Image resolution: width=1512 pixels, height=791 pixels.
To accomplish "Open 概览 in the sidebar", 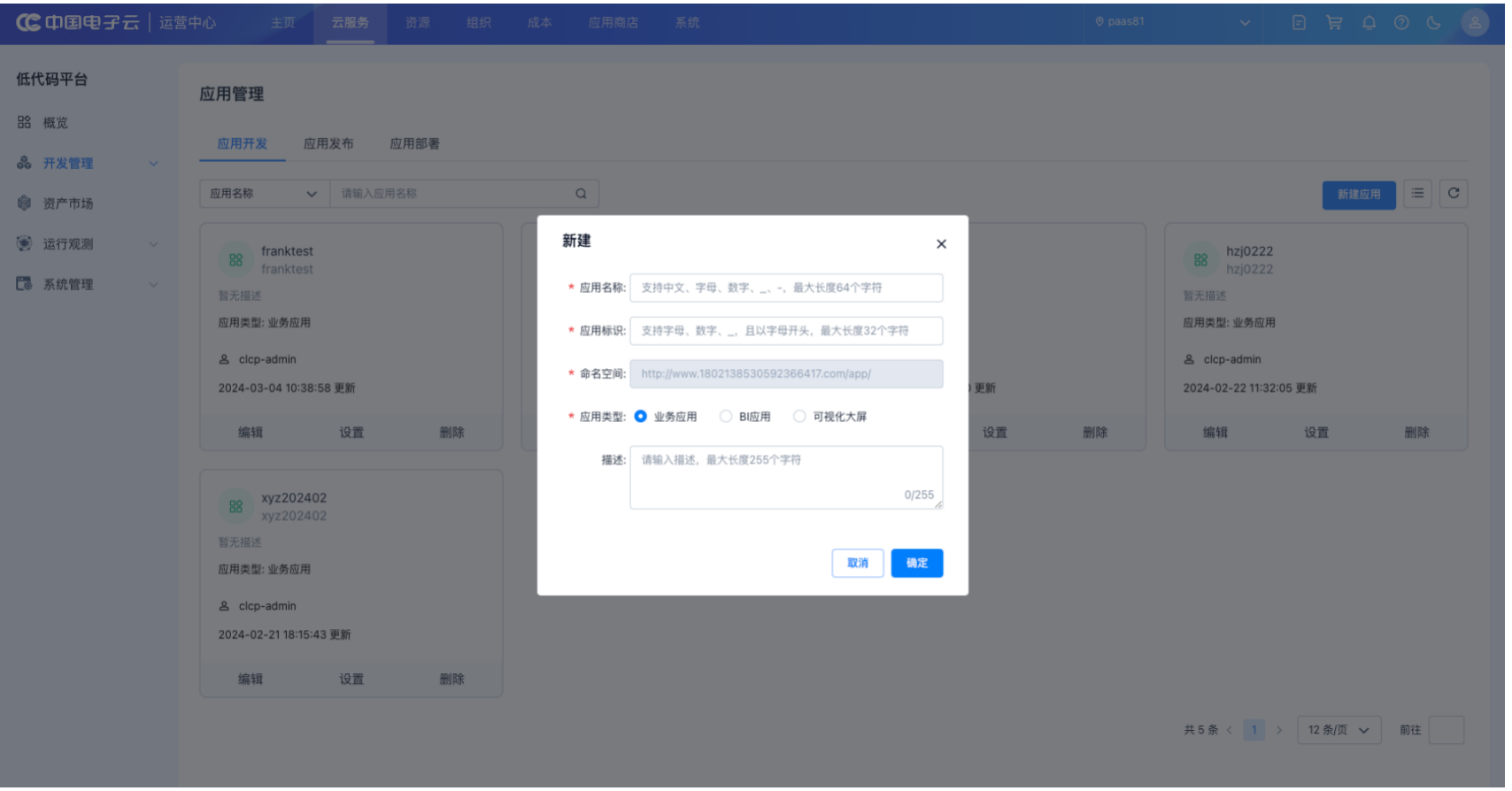I will click(x=56, y=124).
